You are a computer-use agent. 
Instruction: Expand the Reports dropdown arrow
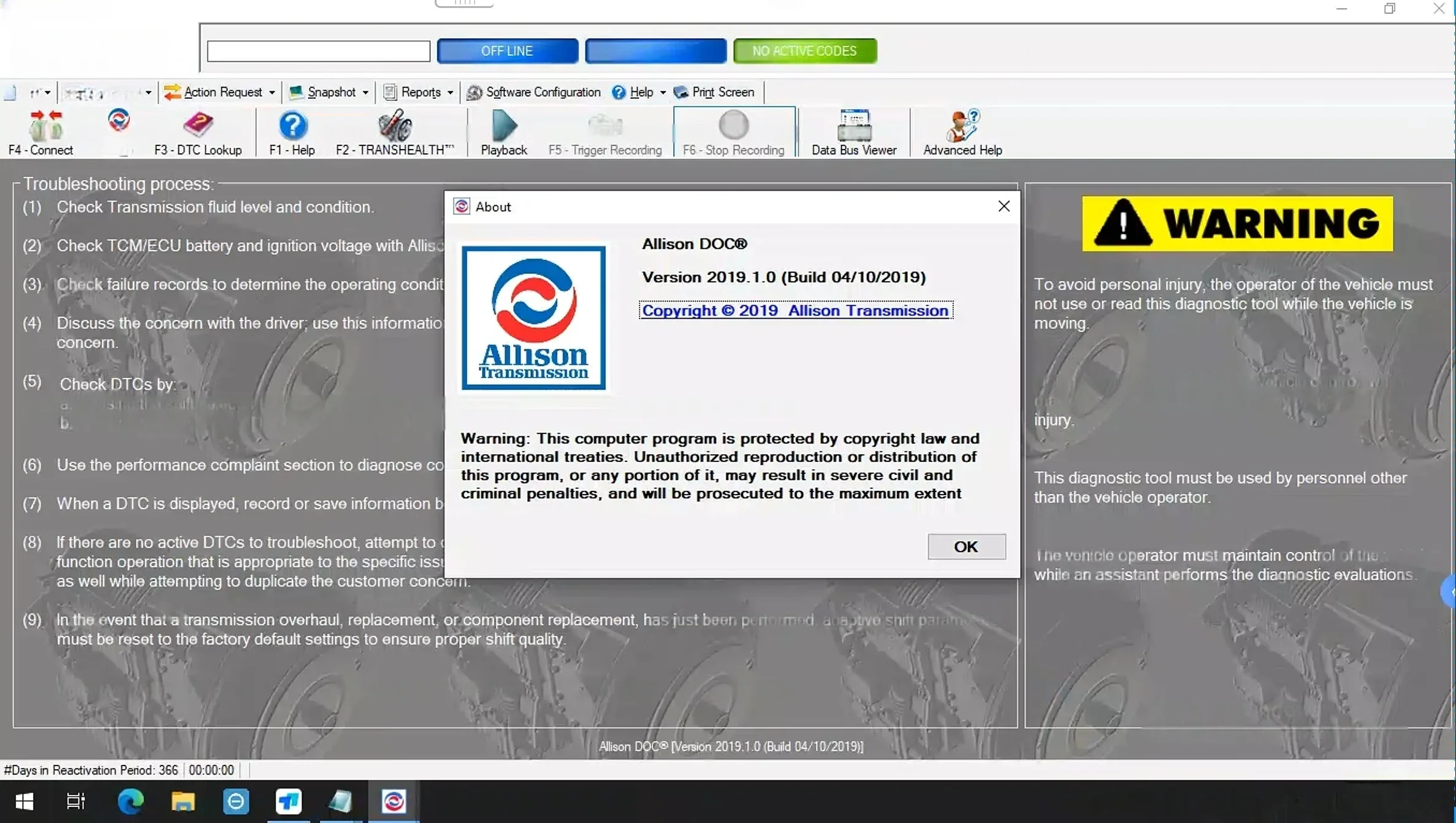[x=450, y=93]
